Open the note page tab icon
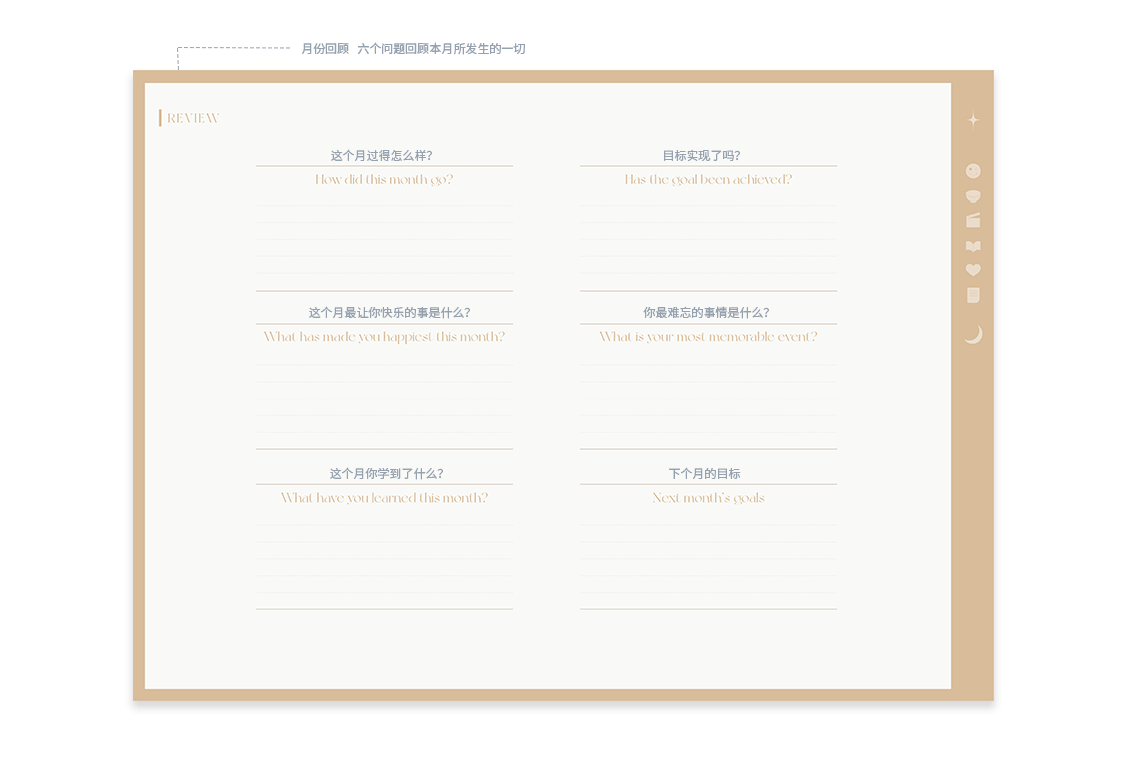 (973, 295)
